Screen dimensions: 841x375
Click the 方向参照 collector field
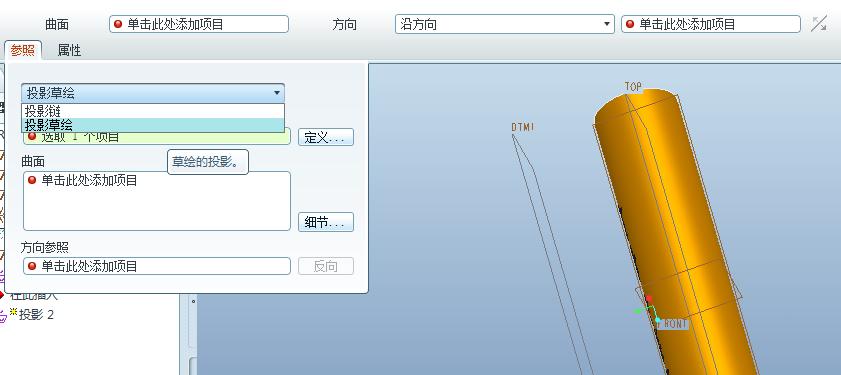(x=157, y=266)
